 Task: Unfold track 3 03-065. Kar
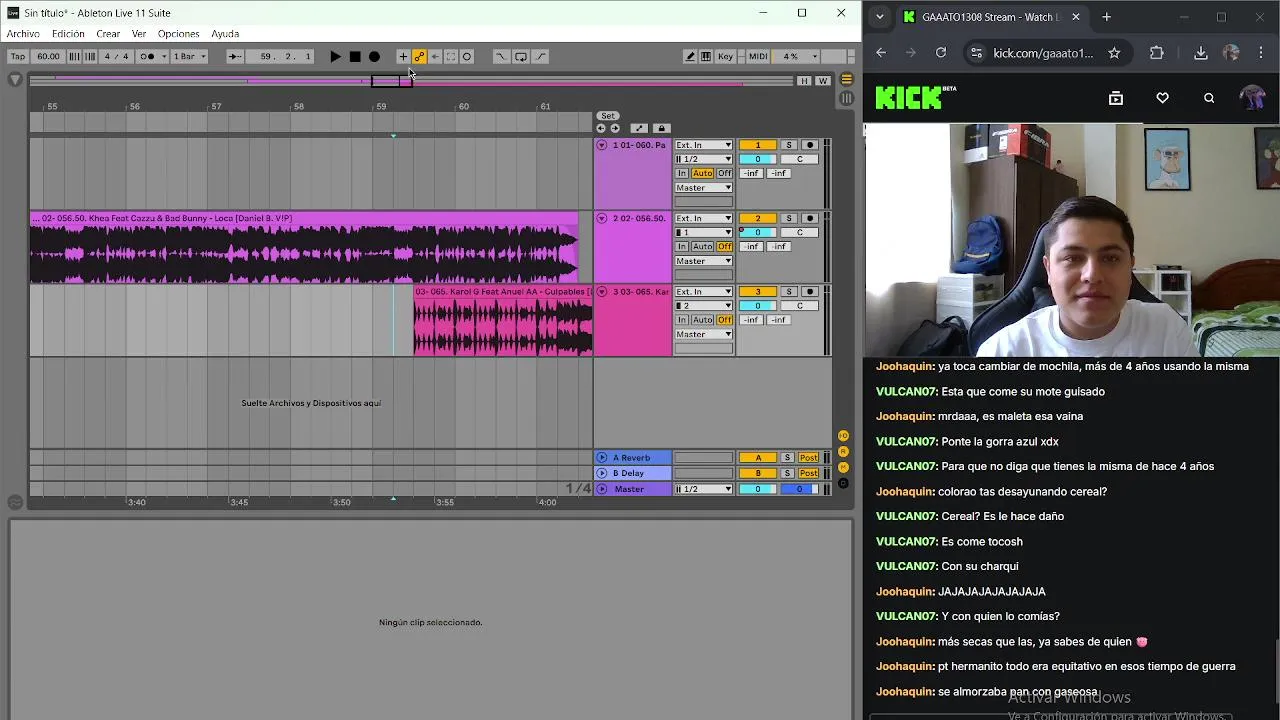tap(602, 291)
